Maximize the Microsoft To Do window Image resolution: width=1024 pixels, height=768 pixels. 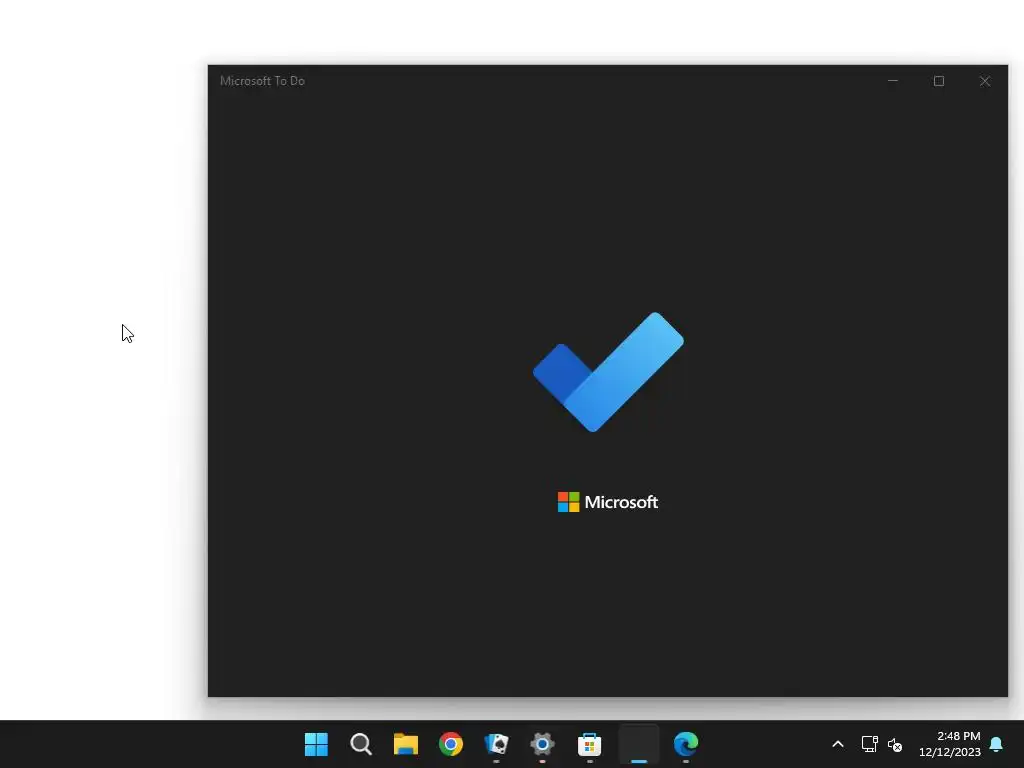pyautogui.click(x=938, y=81)
